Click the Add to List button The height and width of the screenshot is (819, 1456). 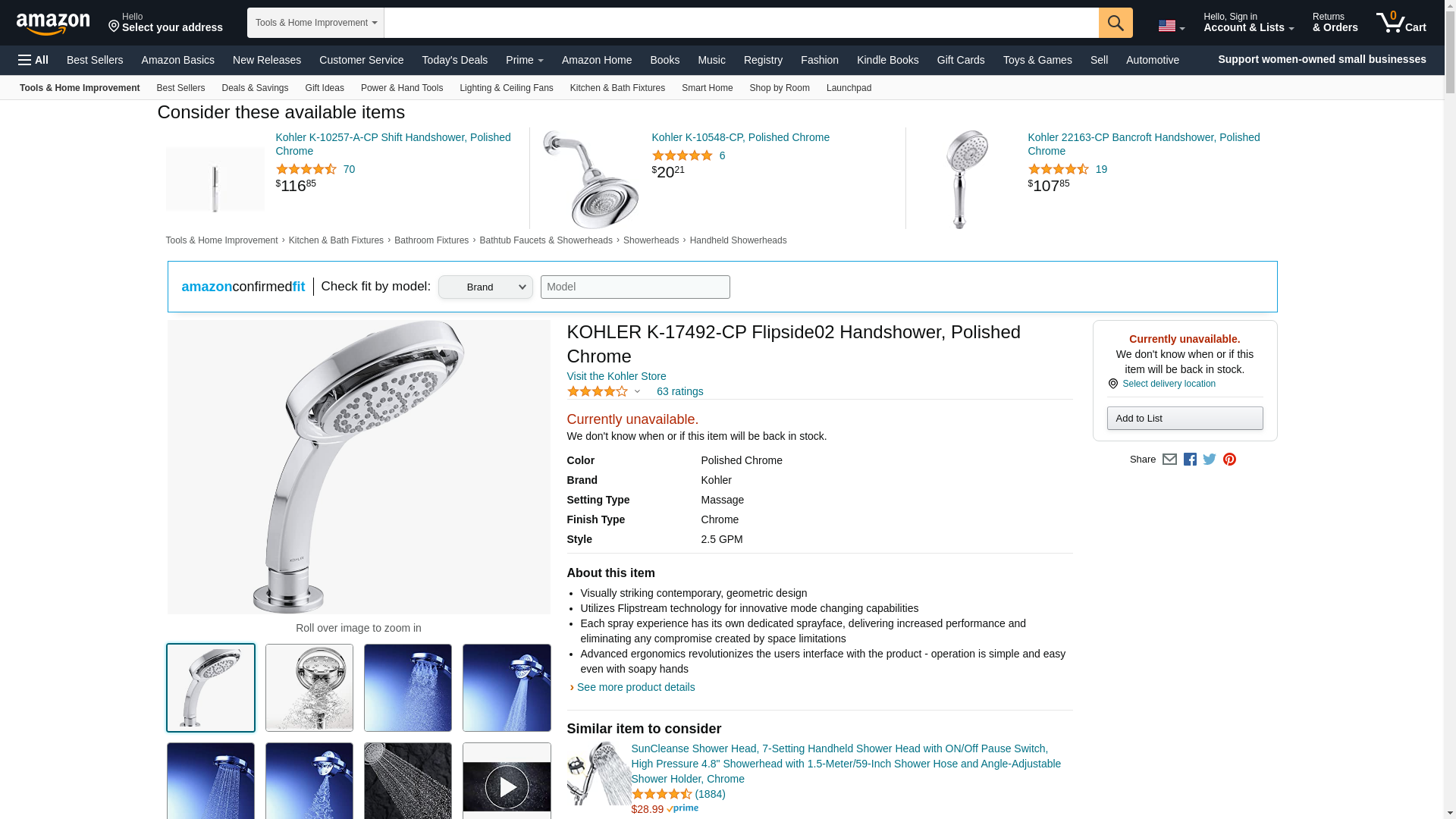(1185, 419)
